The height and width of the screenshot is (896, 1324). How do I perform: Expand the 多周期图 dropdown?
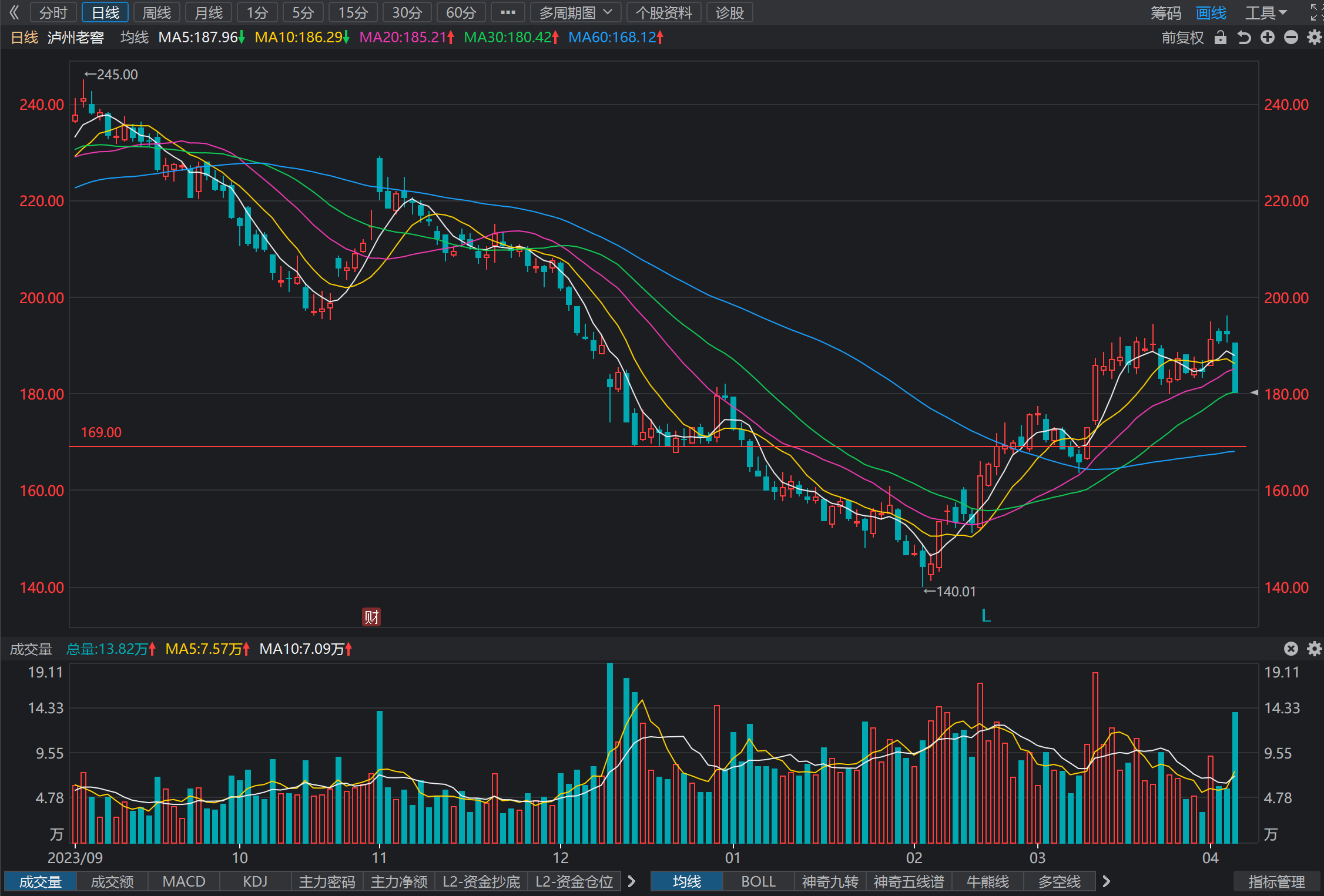[576, 12]
